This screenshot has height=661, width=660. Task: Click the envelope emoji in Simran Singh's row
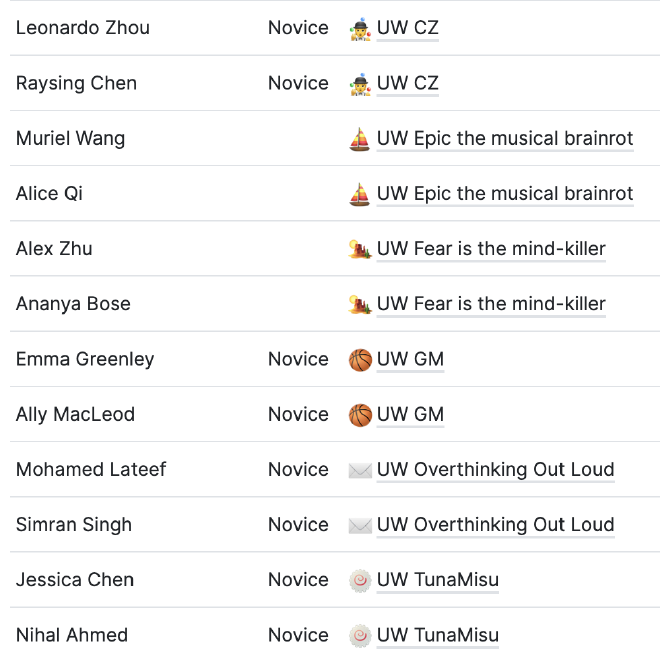click(x=360, y=525)
